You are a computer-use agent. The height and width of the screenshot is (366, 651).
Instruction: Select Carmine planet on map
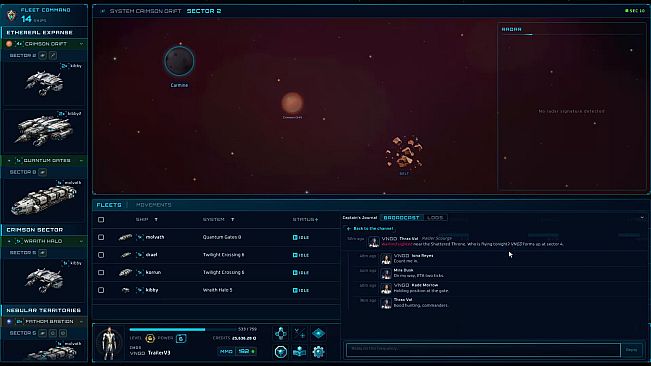point(179,61)
